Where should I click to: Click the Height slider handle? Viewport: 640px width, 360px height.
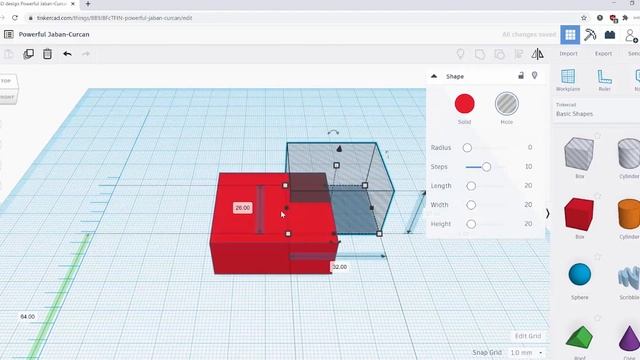pos(471,224)
